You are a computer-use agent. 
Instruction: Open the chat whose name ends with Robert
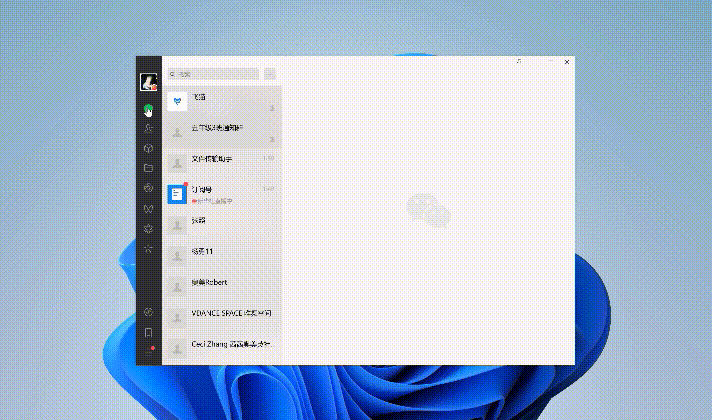click(222, 287)
